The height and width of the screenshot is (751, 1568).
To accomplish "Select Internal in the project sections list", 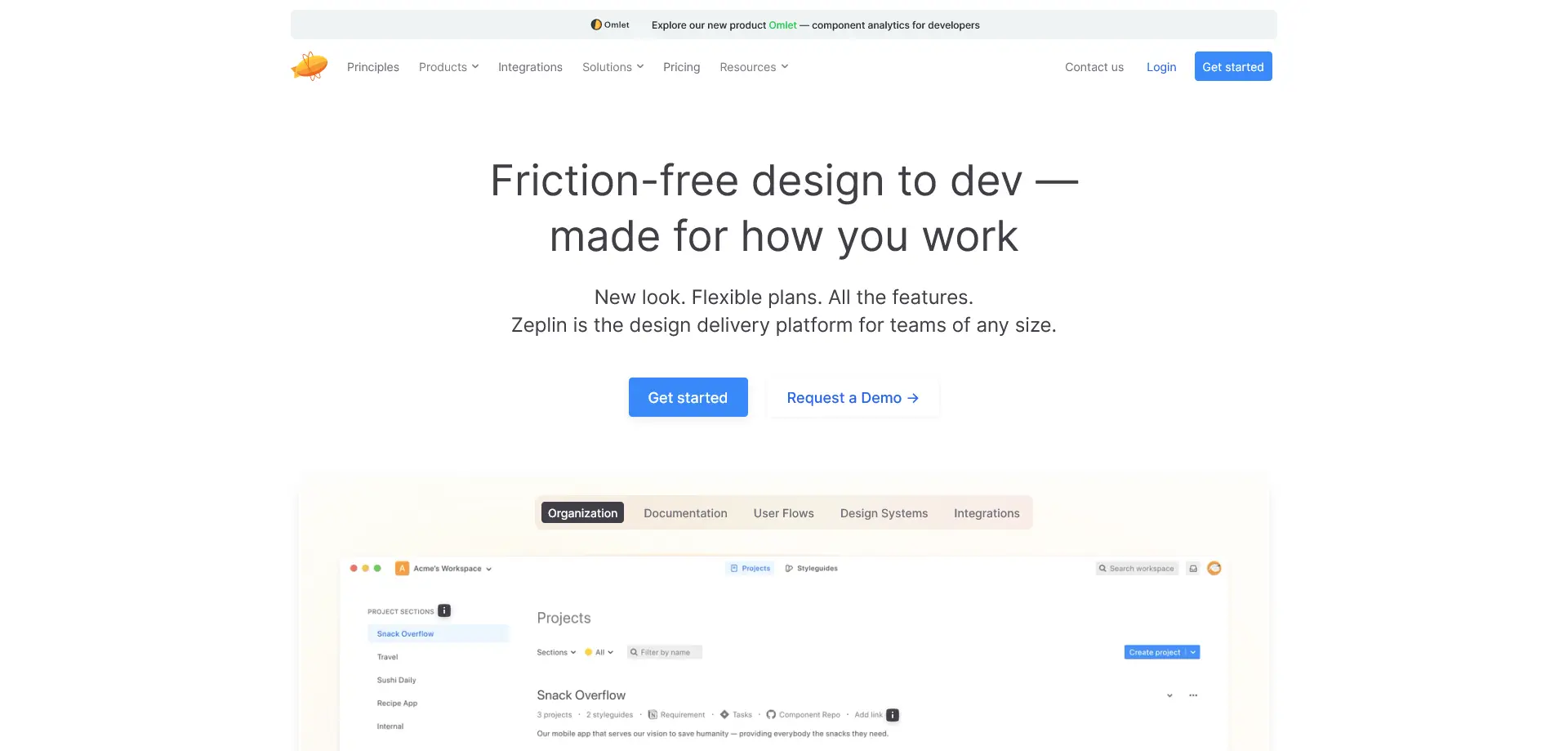I will [390, 726].
